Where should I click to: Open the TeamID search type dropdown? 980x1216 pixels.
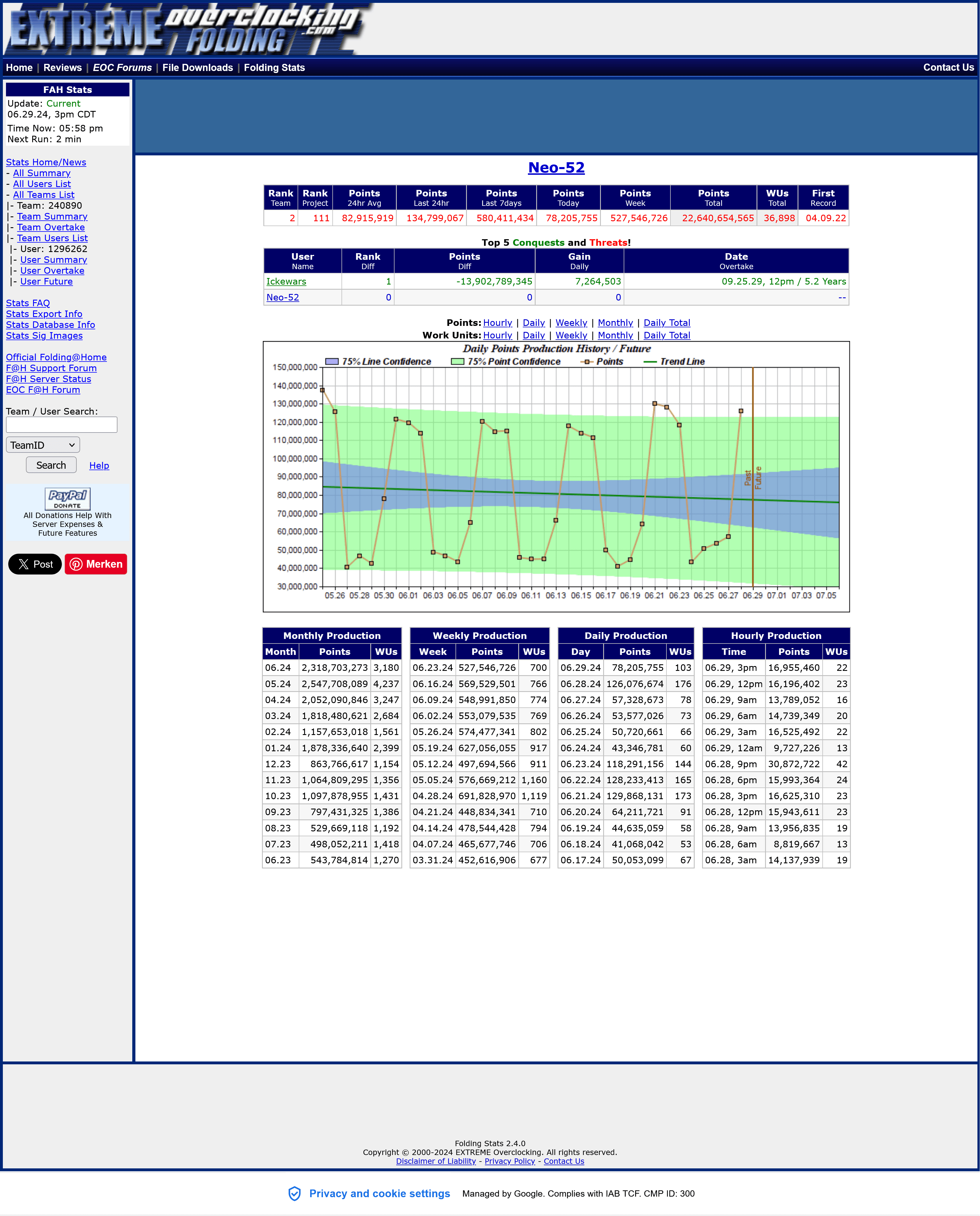43,445
